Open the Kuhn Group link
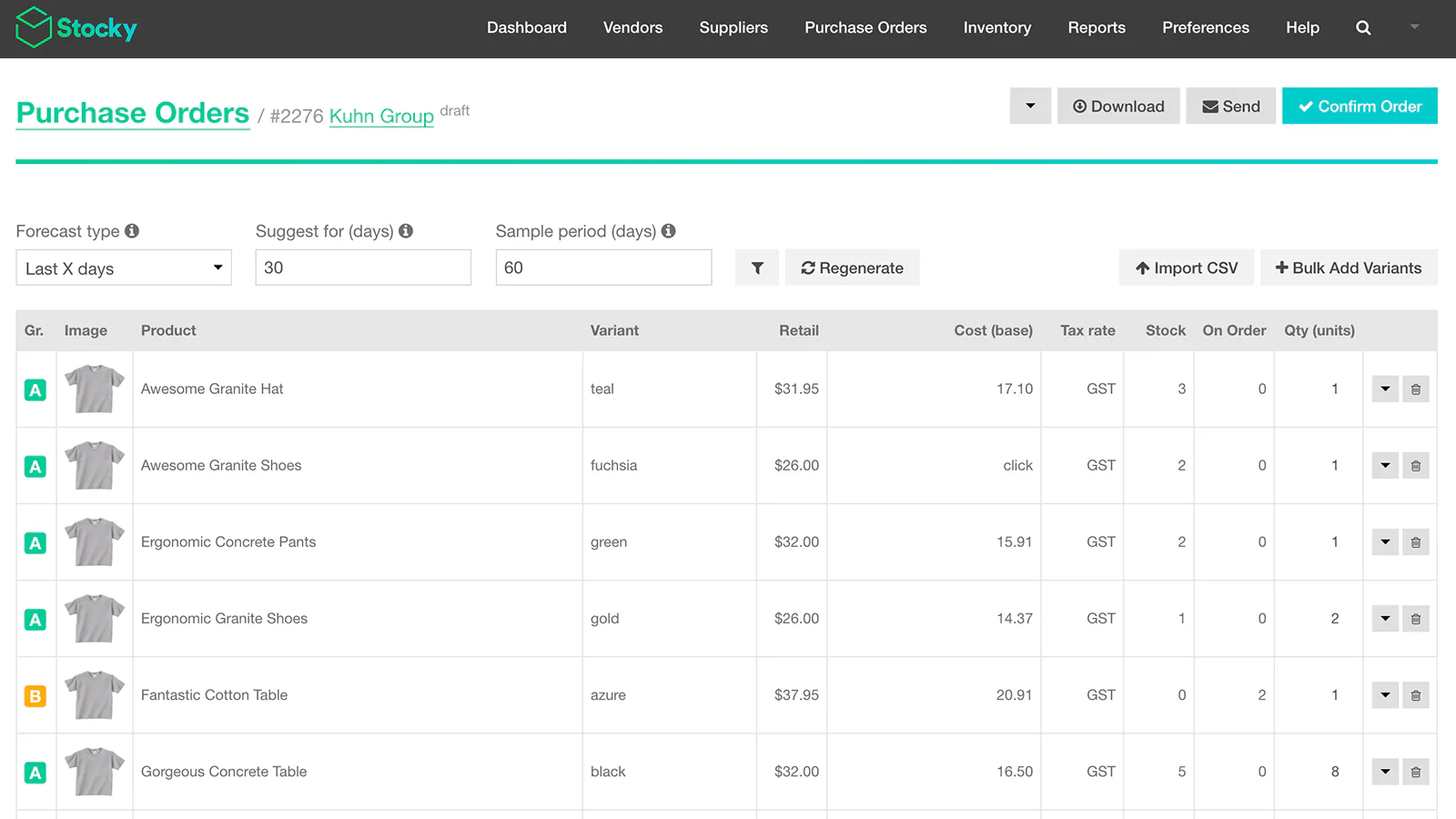 pos(381,116)
